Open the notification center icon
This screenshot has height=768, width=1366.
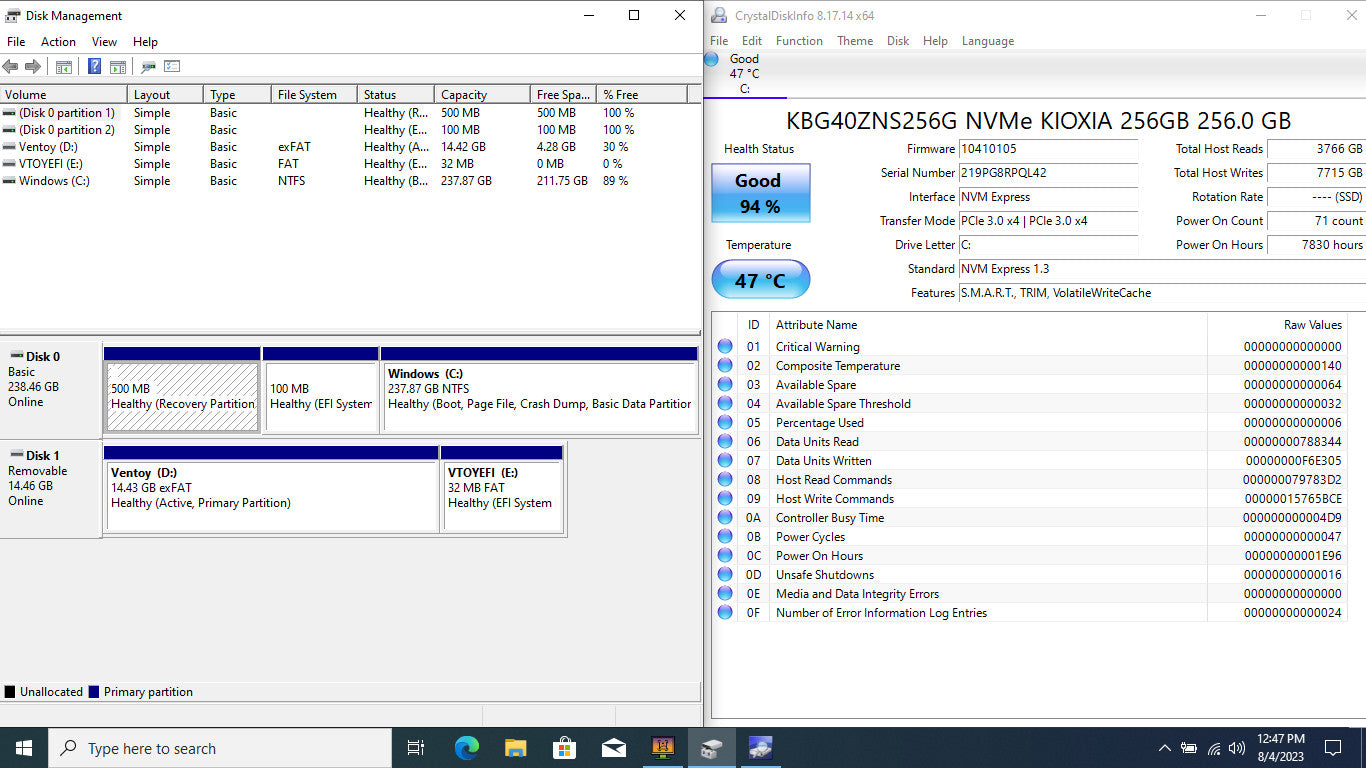coord(1332,748)
